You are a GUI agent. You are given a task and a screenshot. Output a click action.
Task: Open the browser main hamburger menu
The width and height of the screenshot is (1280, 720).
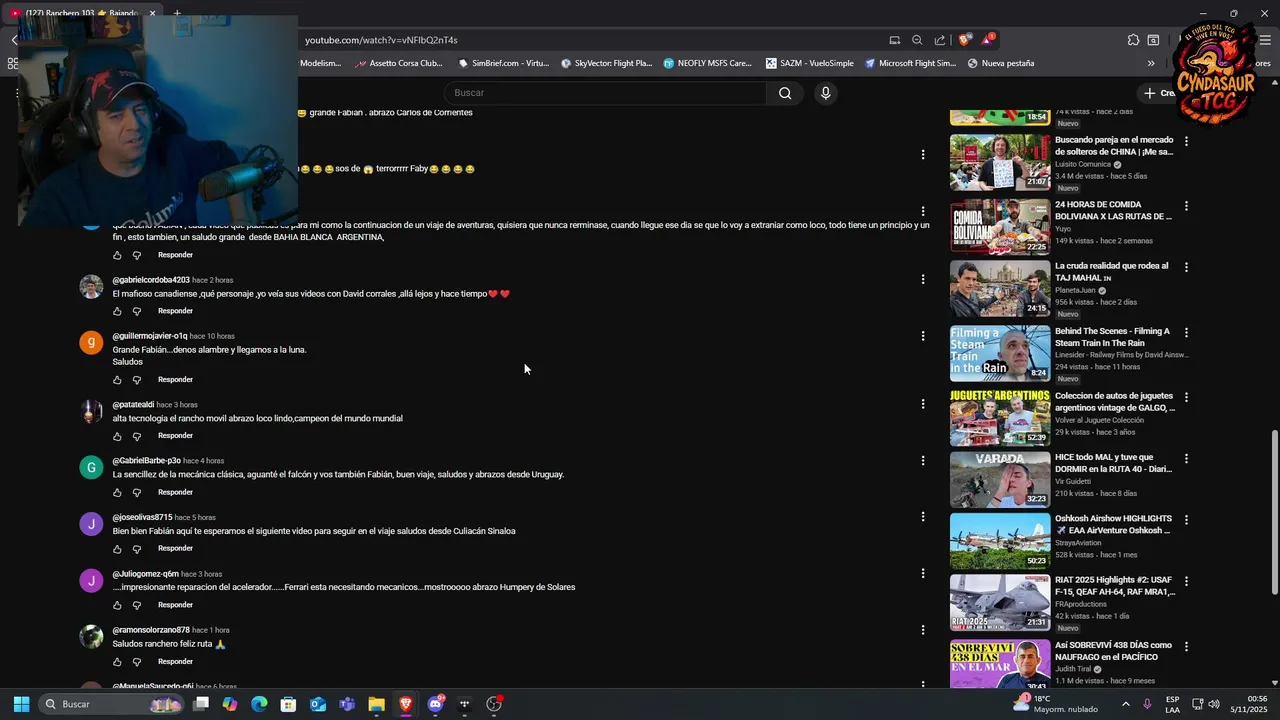tap(1266, 40)
